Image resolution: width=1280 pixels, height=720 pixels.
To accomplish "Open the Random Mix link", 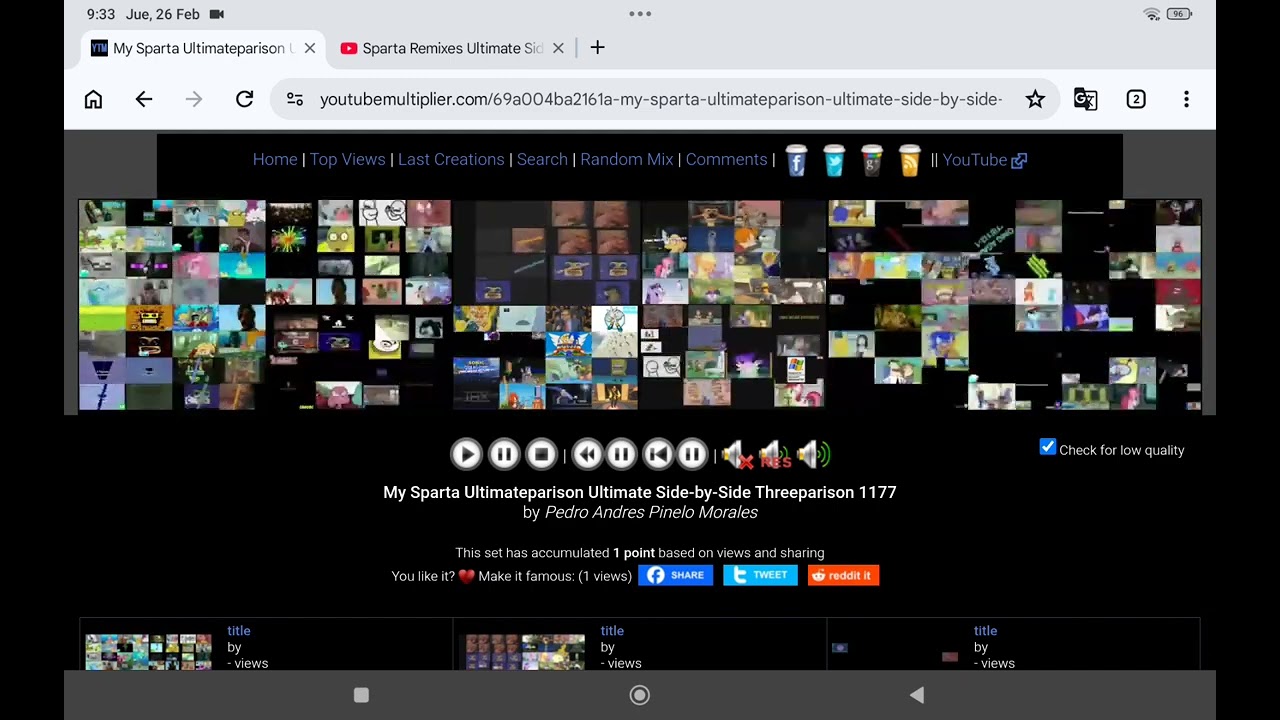I will point(627,159).
